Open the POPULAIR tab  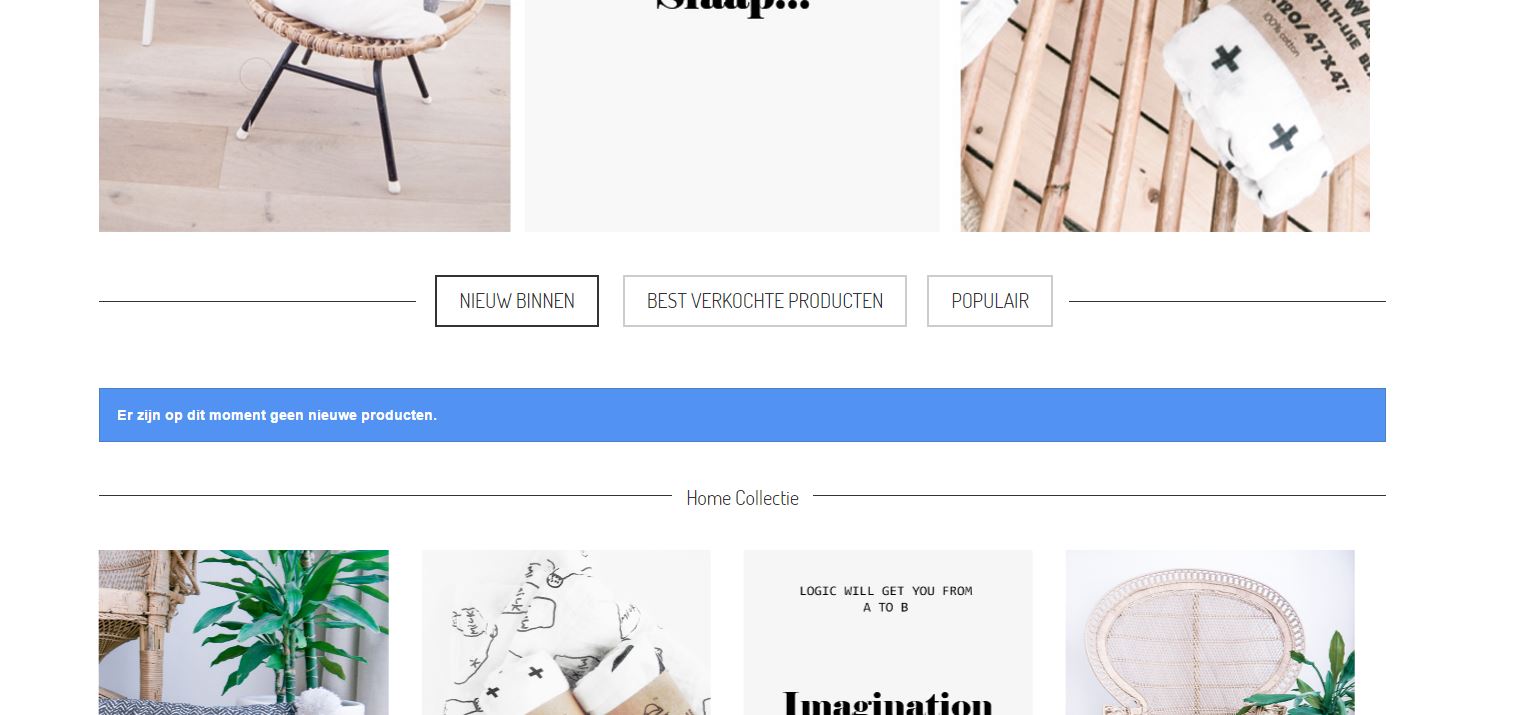tap(990, 301)
